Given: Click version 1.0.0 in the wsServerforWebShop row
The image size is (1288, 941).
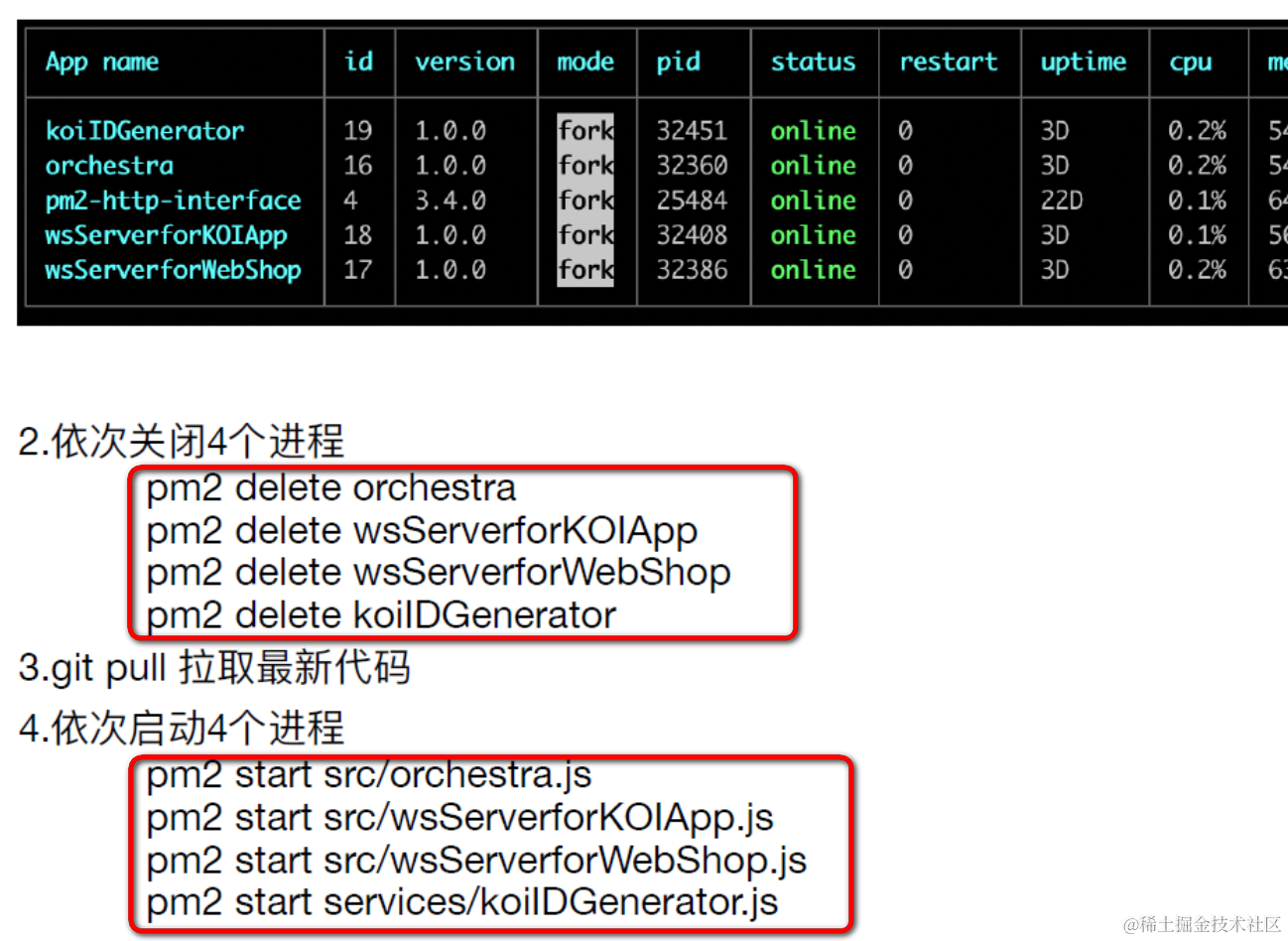Looking at the screenshot, I should click(451, 270).
